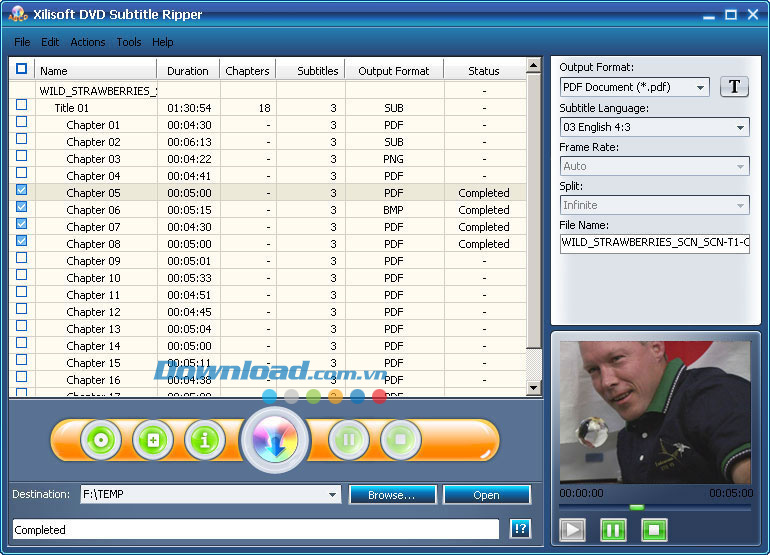Click the help question mark icon
This screenshot has height=555, width=770.
point(520,529)
